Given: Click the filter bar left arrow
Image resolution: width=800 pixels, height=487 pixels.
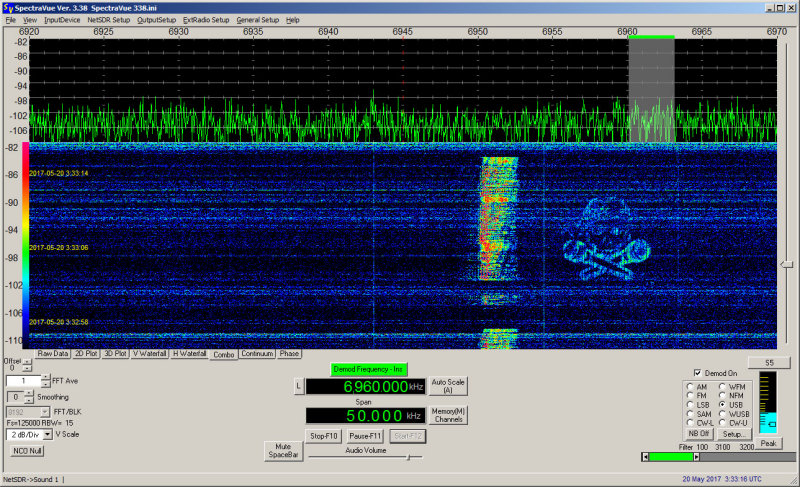Looking at the screenshot, I should [645, 457].
